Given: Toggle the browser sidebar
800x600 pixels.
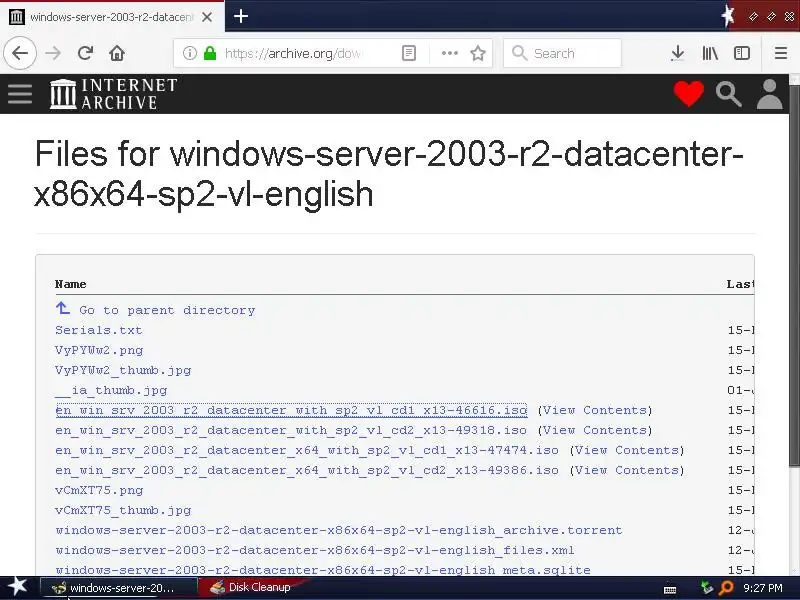Looking at the screenshot, I should (x=742, y=53).
